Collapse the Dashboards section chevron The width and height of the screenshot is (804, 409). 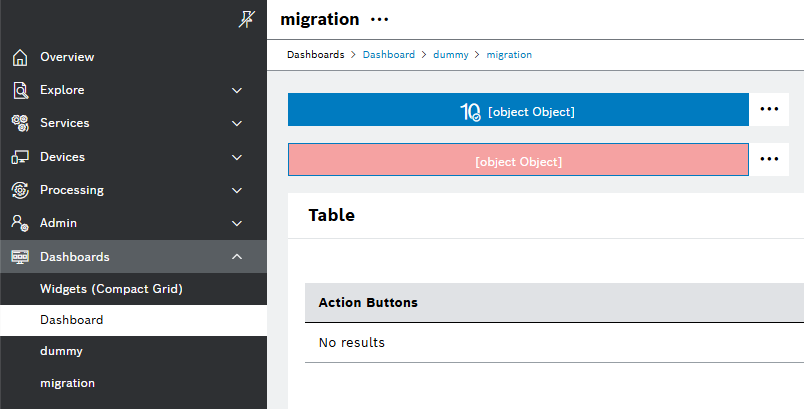tap(237, 257)
